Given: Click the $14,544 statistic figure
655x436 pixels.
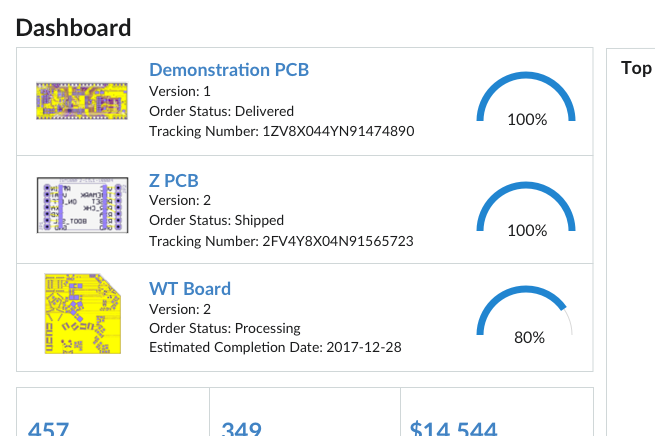Looking at the screenshot, I should [454, 428].
